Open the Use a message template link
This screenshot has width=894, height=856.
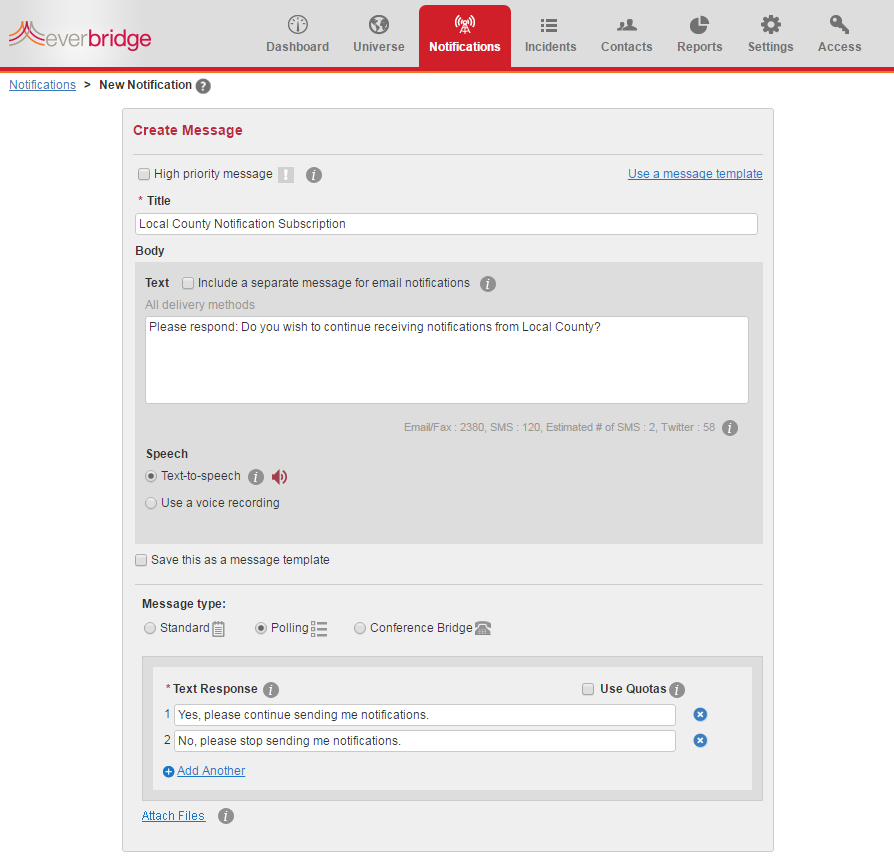click(x=695, y=173)
